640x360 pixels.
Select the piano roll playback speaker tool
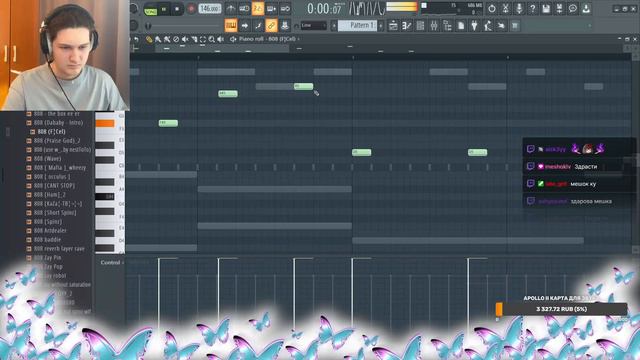tap(221, 39)
